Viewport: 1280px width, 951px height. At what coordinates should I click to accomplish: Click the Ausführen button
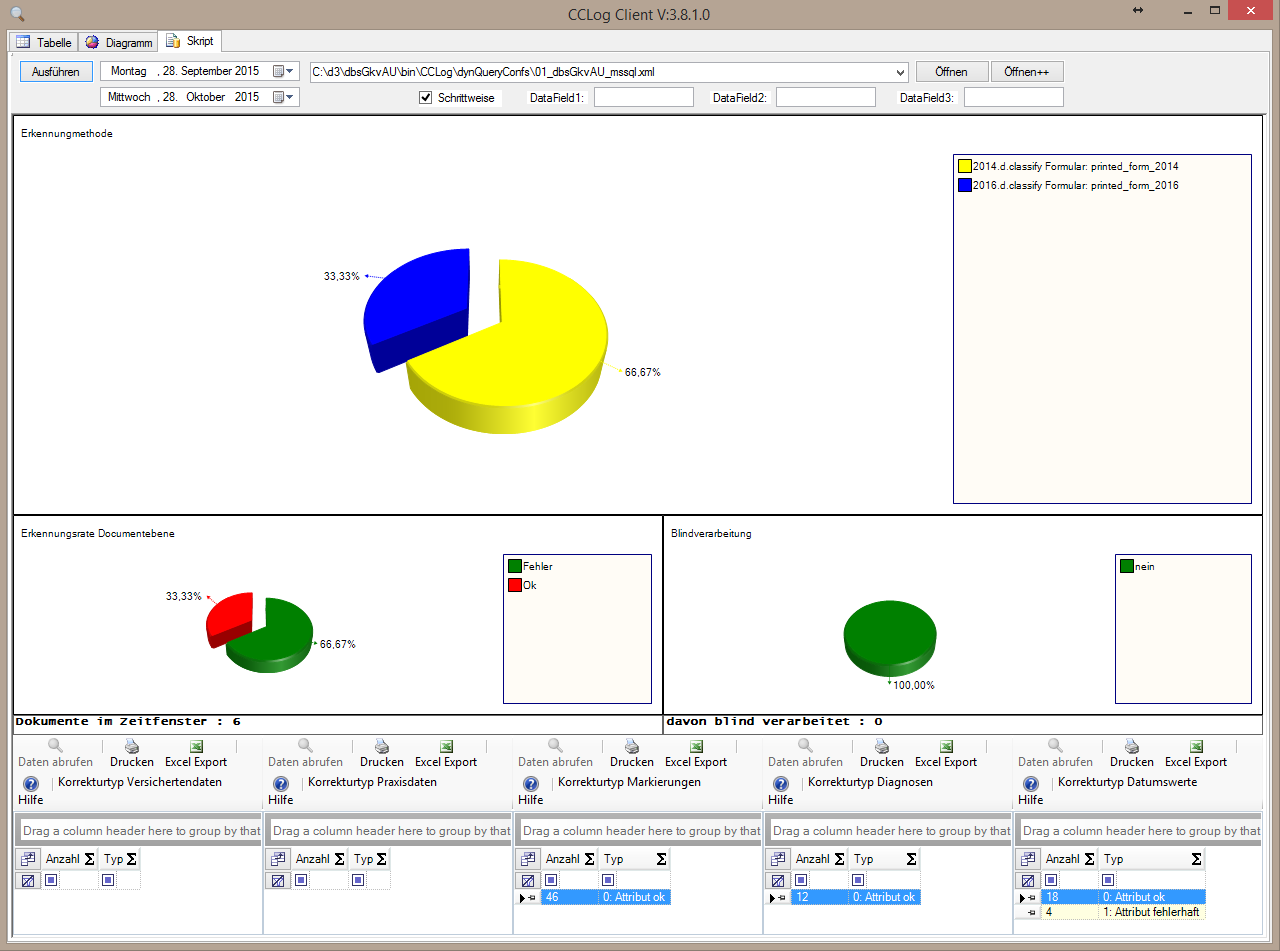(56, 72)
